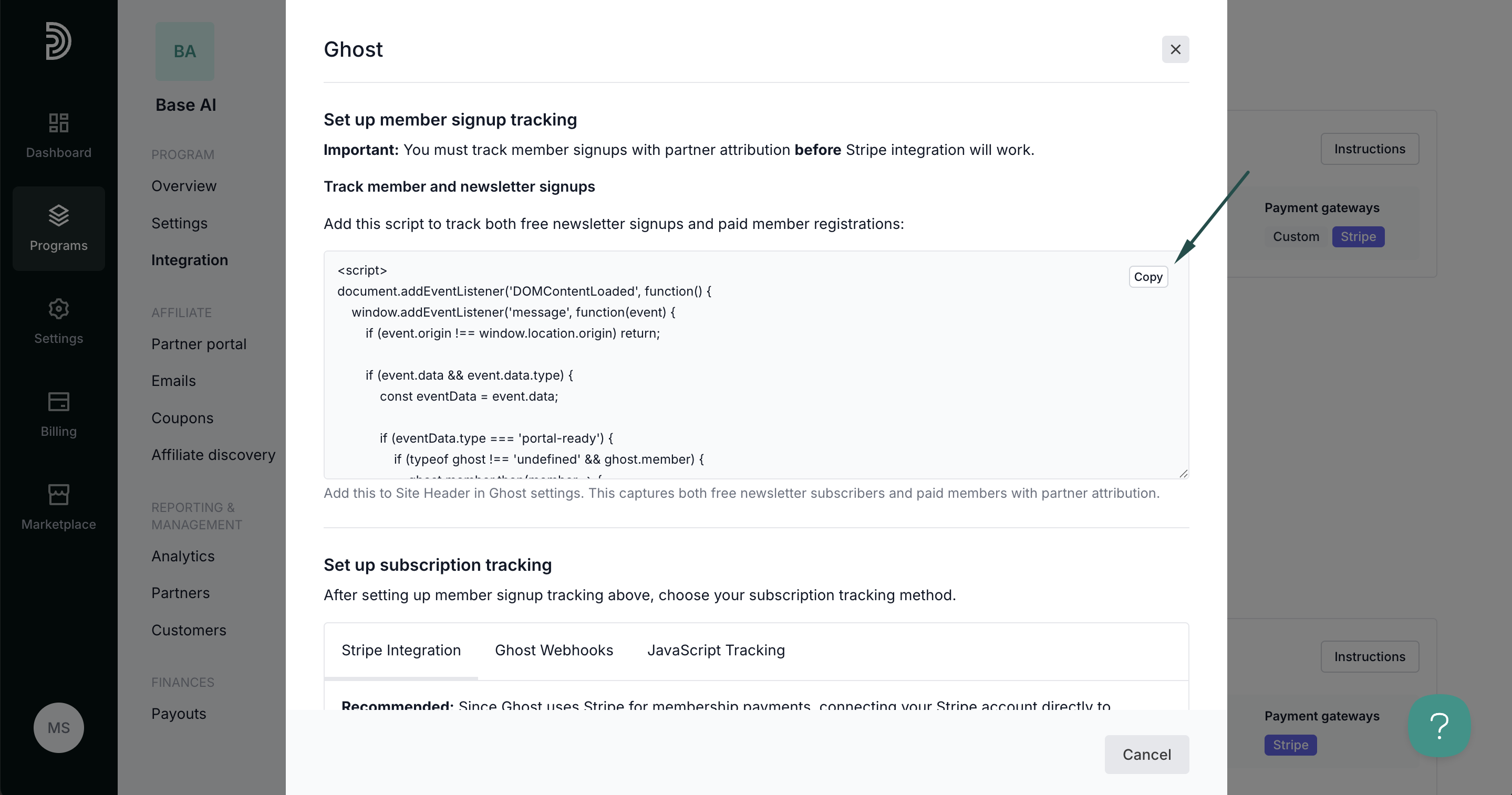1512x795 pixels.
Task: Open the Dashboard icon in sidebar
Action: click(x=59, y=123)
